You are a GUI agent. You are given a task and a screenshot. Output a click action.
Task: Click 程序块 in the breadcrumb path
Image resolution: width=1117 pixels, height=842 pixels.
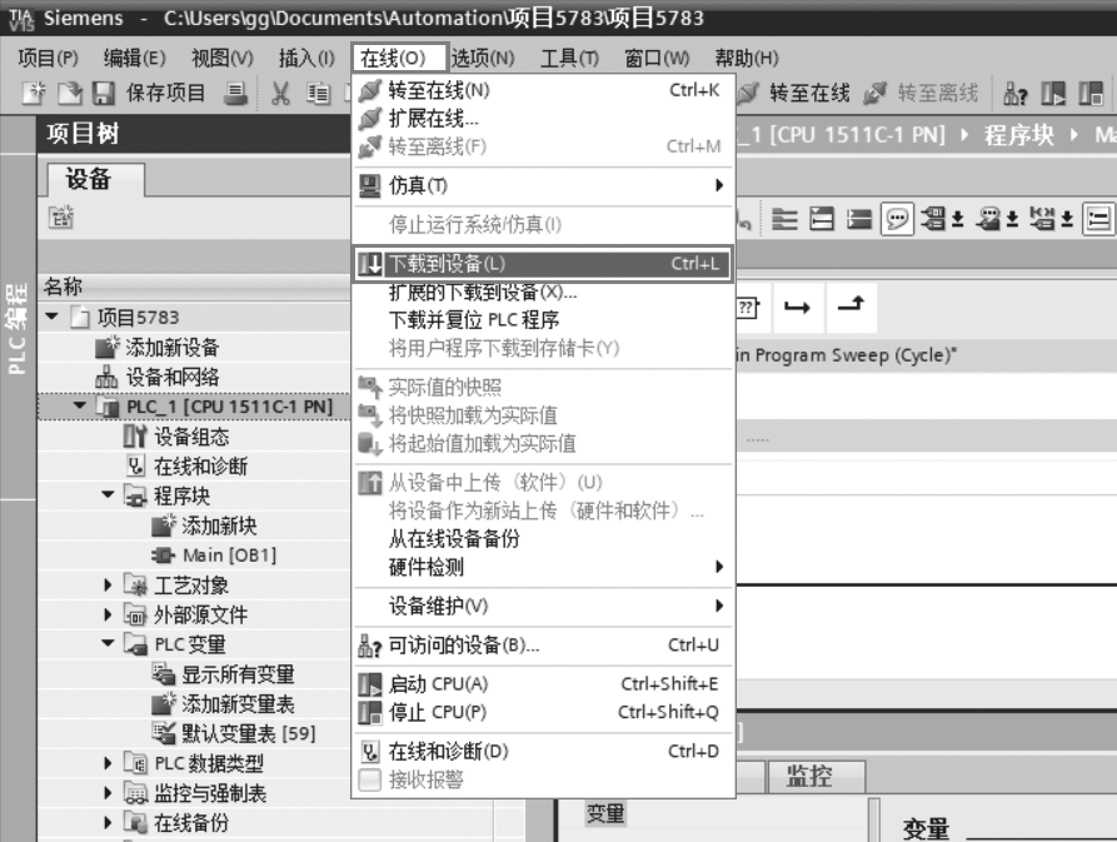coord(1019,135)
